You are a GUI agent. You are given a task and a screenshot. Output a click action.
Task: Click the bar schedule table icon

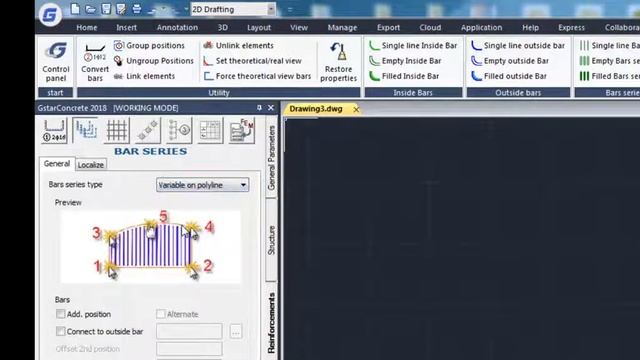point(210,131)
